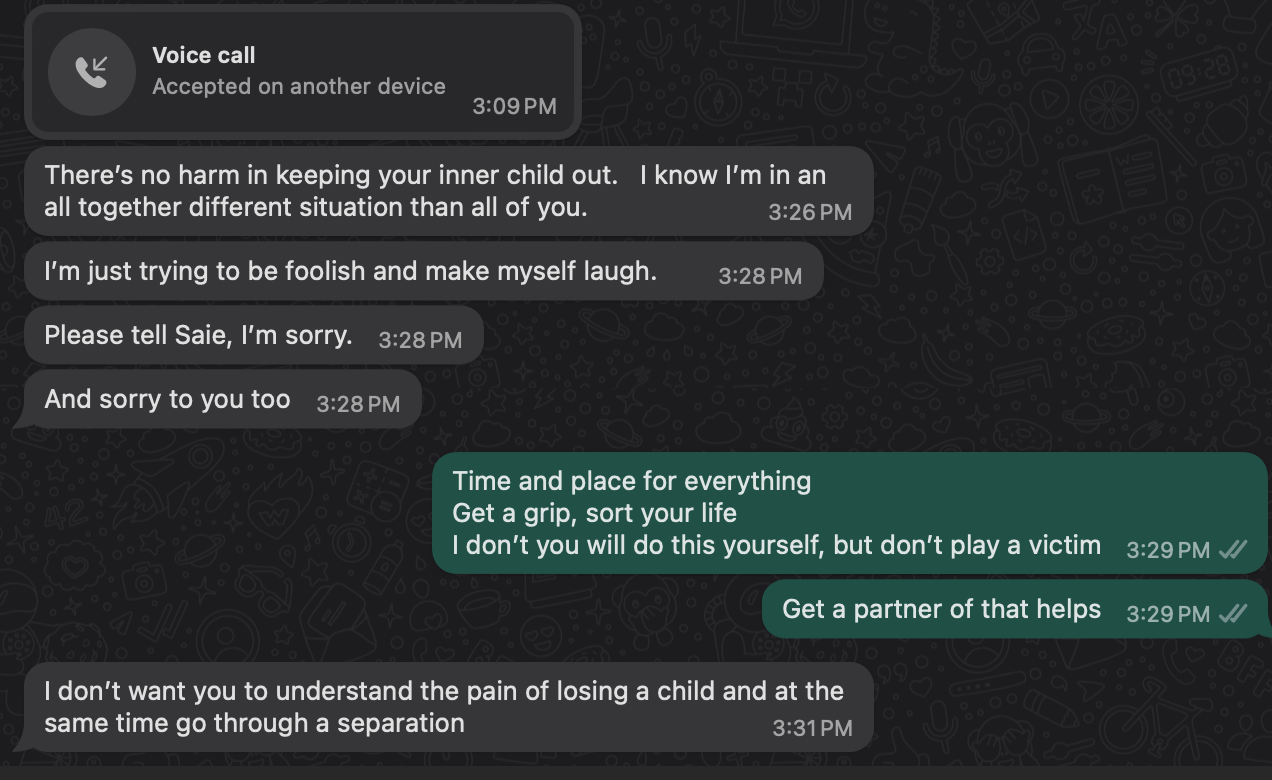Click the timestamp beside "Please tell Saie" message

tap(420, 340)
